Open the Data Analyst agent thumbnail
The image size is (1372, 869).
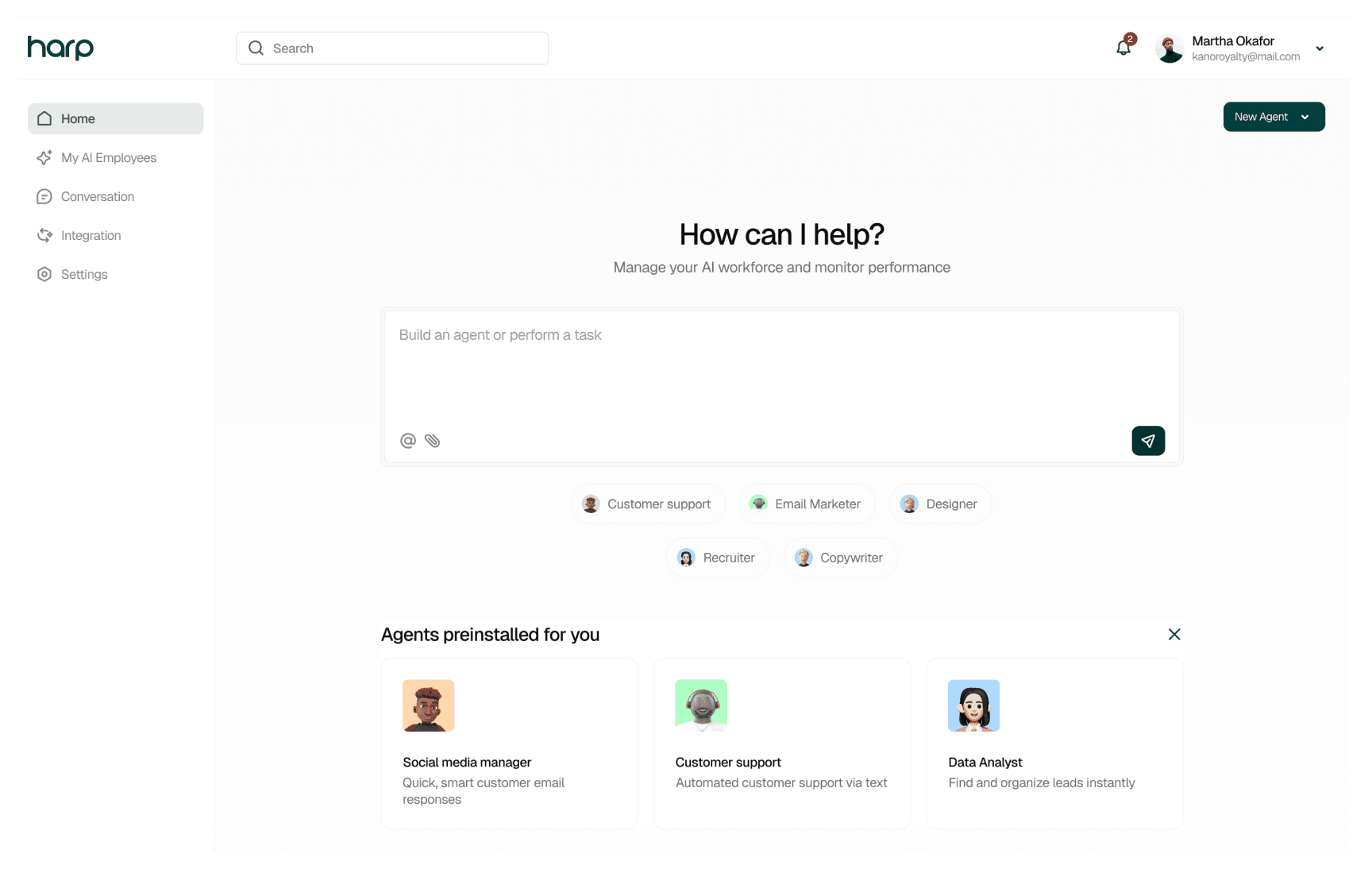[973, 705]
